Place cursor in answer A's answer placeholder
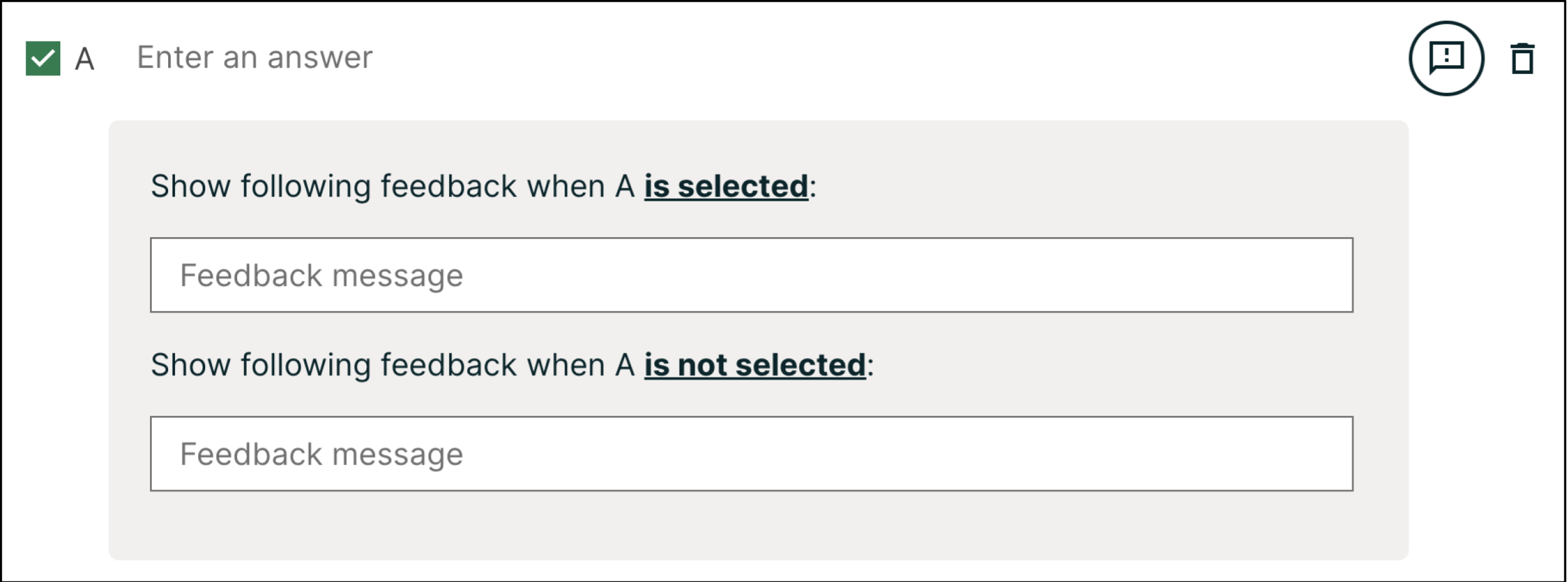 tap(255, 58)
